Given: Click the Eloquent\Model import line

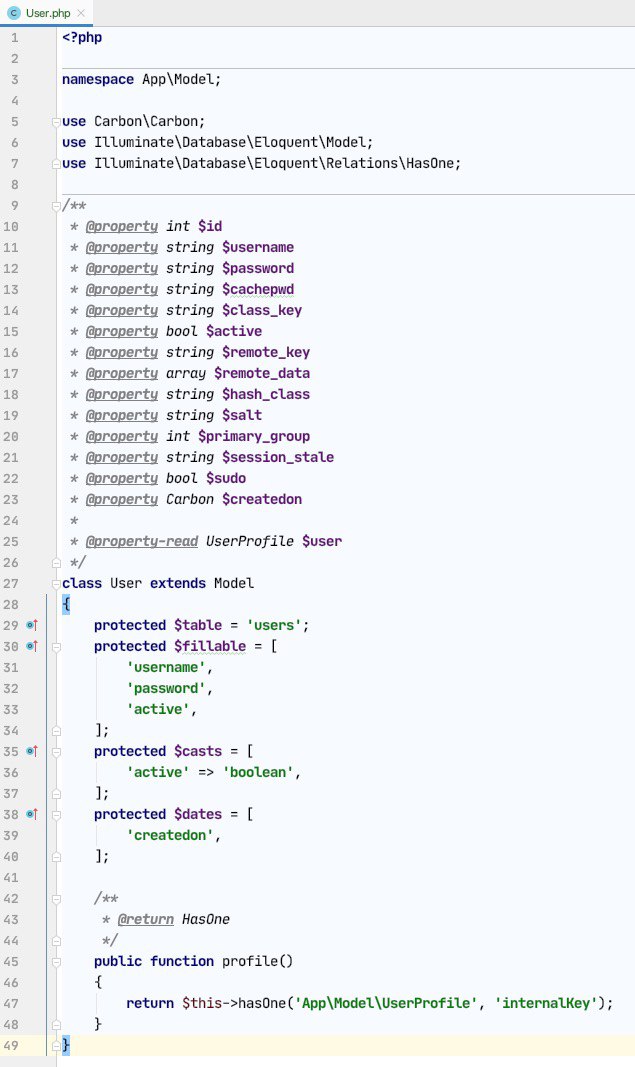Looking at the screenshot, I should 217,142.
